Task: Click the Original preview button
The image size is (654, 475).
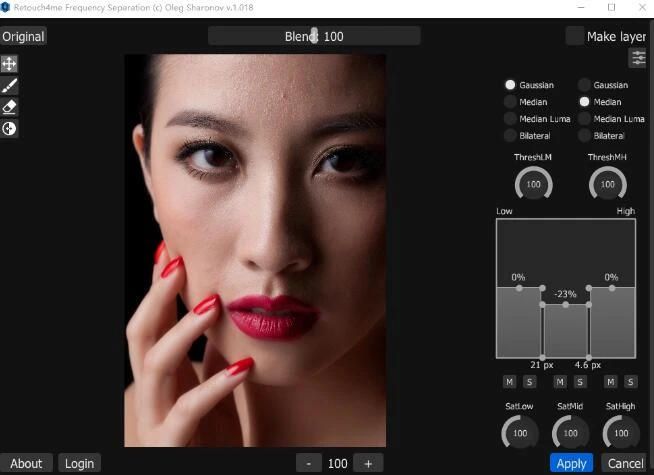Action: pyautogui.click(x=23, y=36)
